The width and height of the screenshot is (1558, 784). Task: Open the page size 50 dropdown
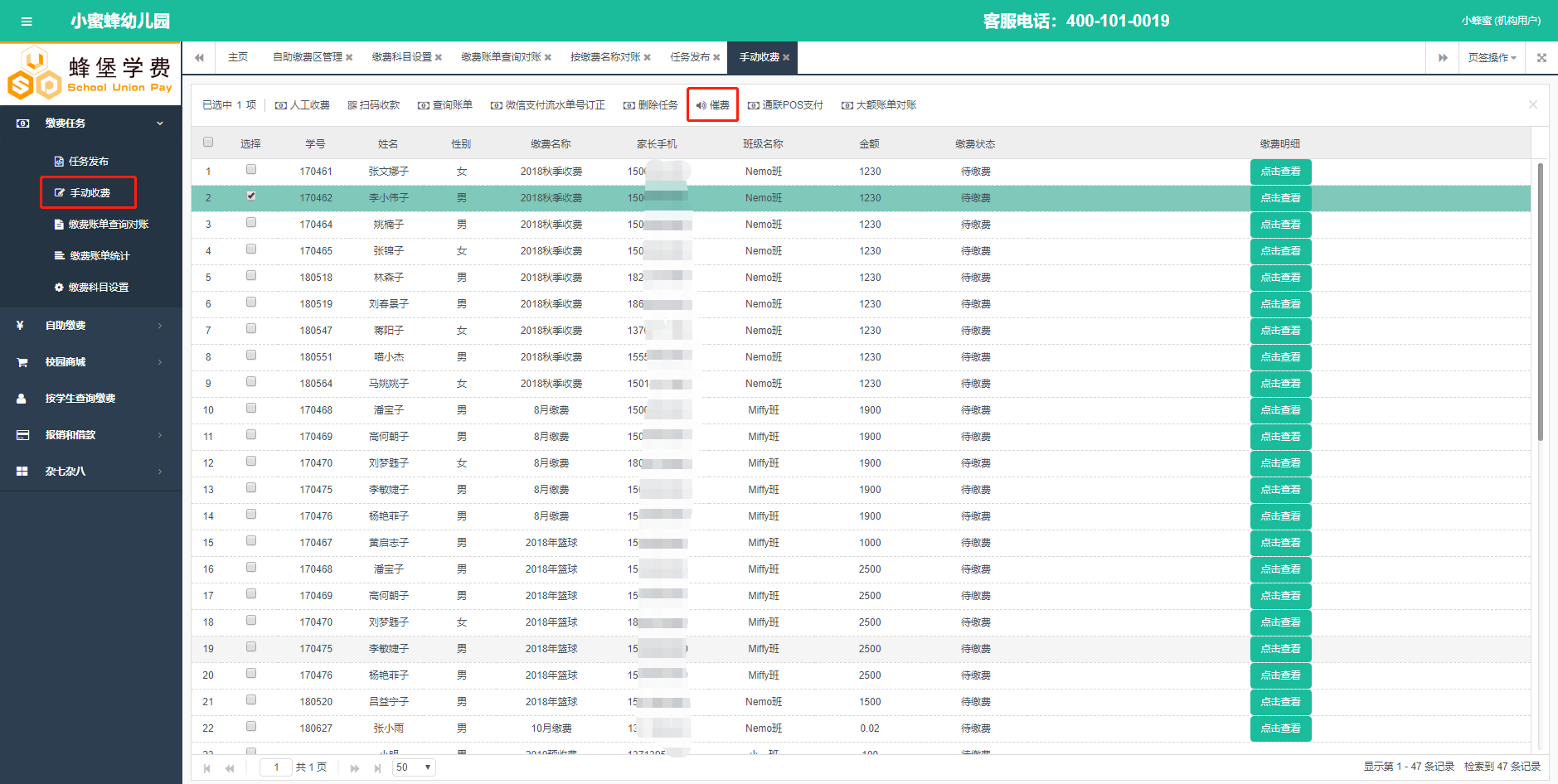(414, 767)
